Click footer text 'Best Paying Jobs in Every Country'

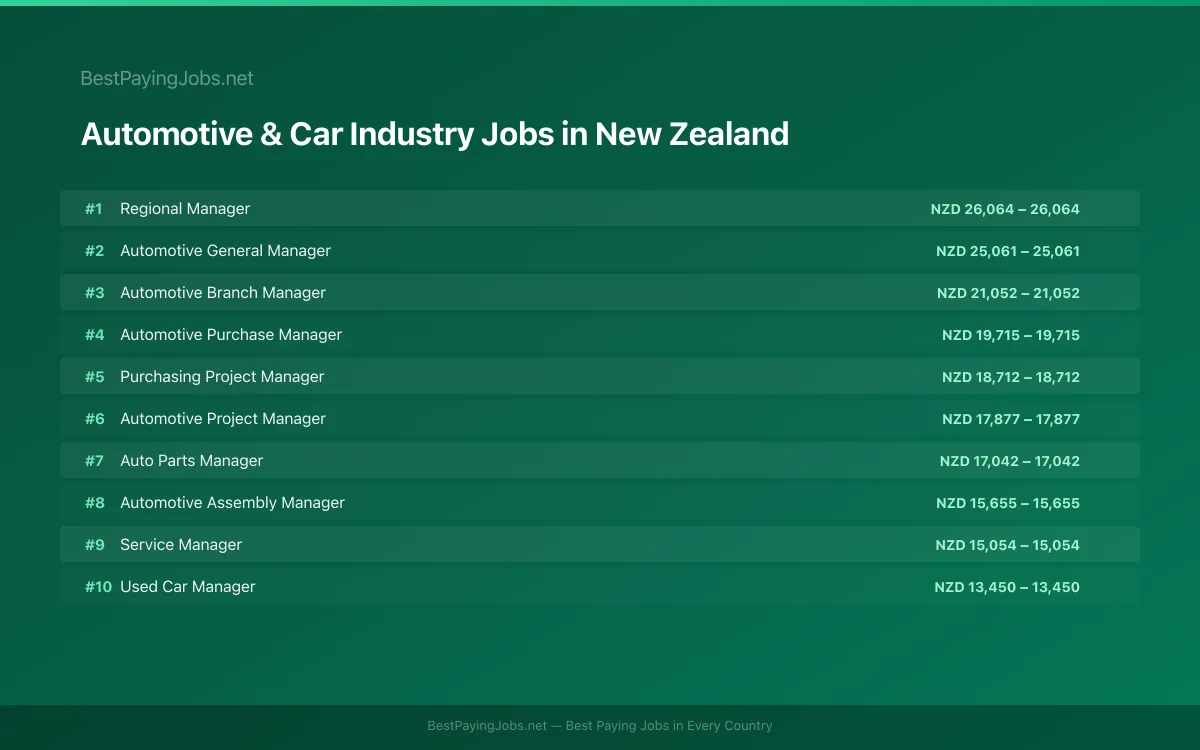[x=669, y=726]
